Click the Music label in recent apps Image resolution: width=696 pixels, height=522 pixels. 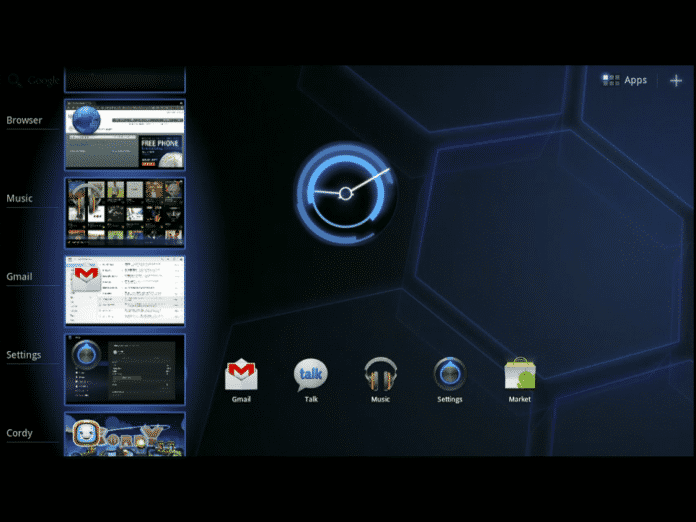20,199
